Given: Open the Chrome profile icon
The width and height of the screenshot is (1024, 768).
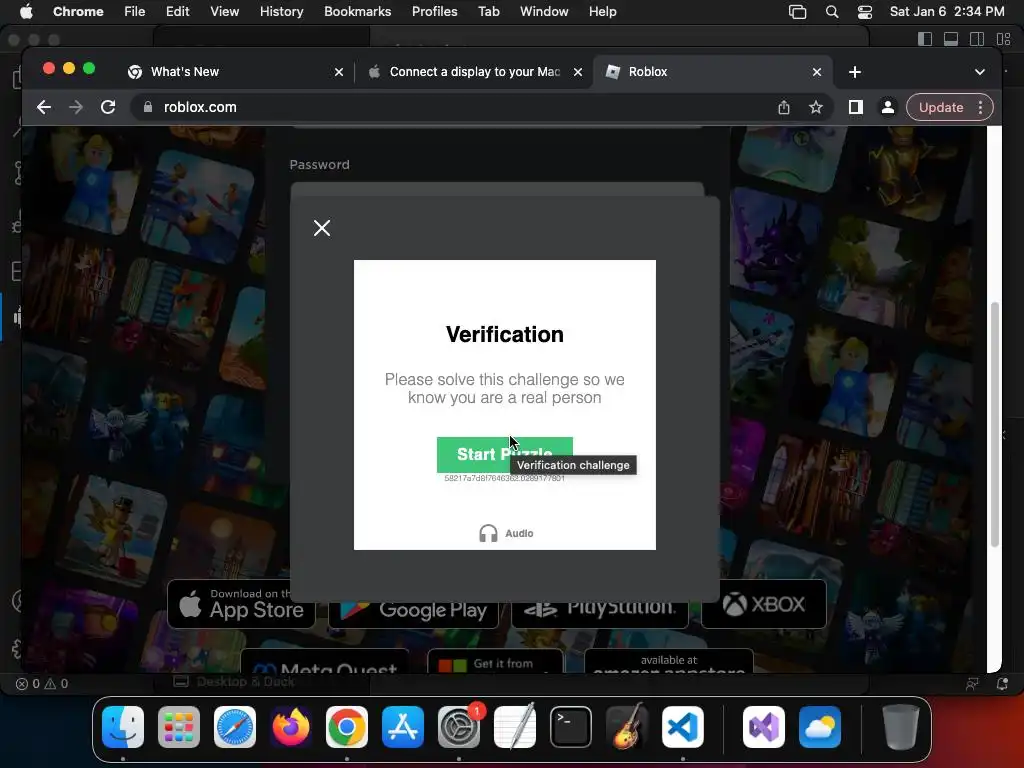Looking at the screenshot, I should coord(888,107).
